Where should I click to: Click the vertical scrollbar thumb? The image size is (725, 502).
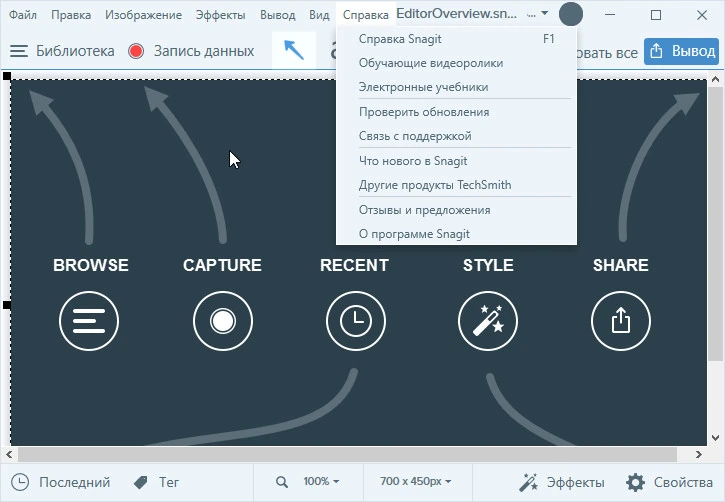tap(715, 223)
